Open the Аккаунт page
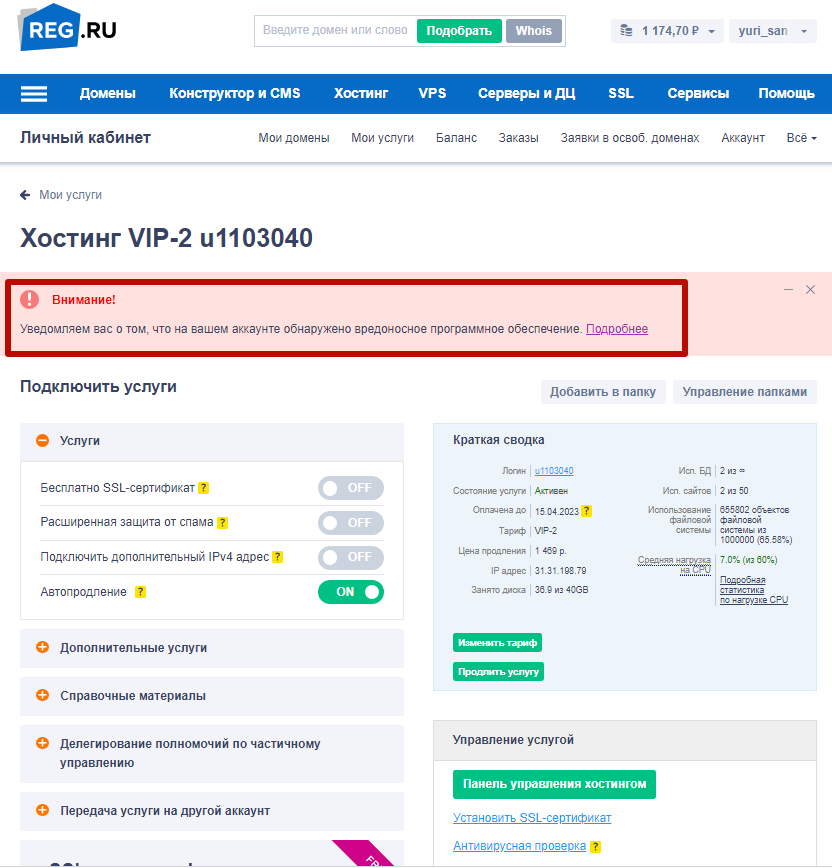Viewport: 832px width, 868px height. tap(743, 138)
